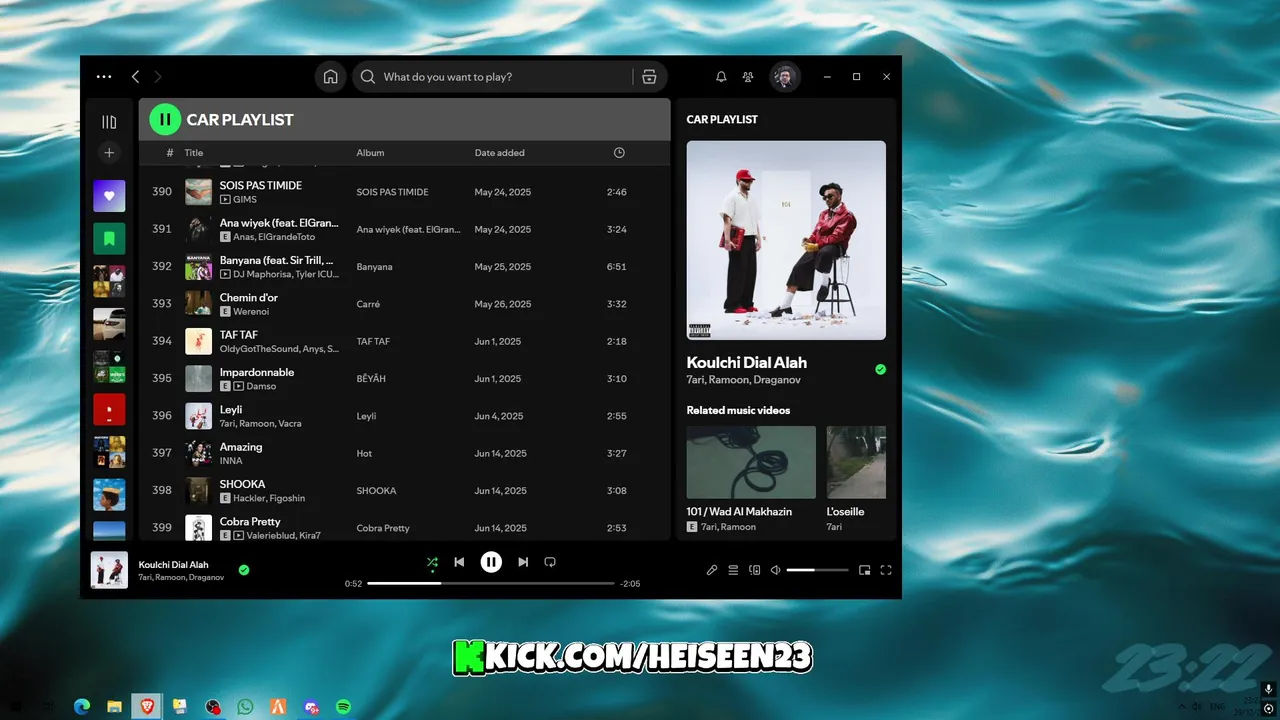Open Friend Activity icon
The width and height of the screenshot is (1280, 720).
(x=748, y=77)
